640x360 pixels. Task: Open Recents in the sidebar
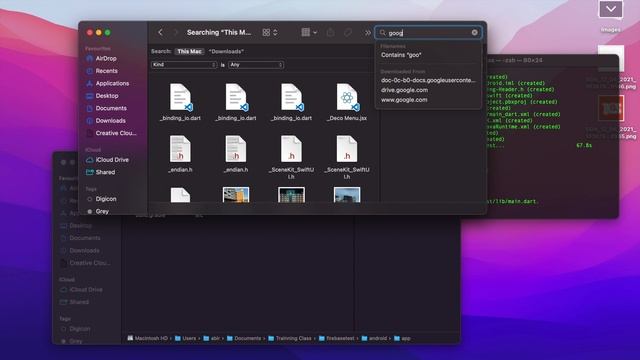click(107, 71)
